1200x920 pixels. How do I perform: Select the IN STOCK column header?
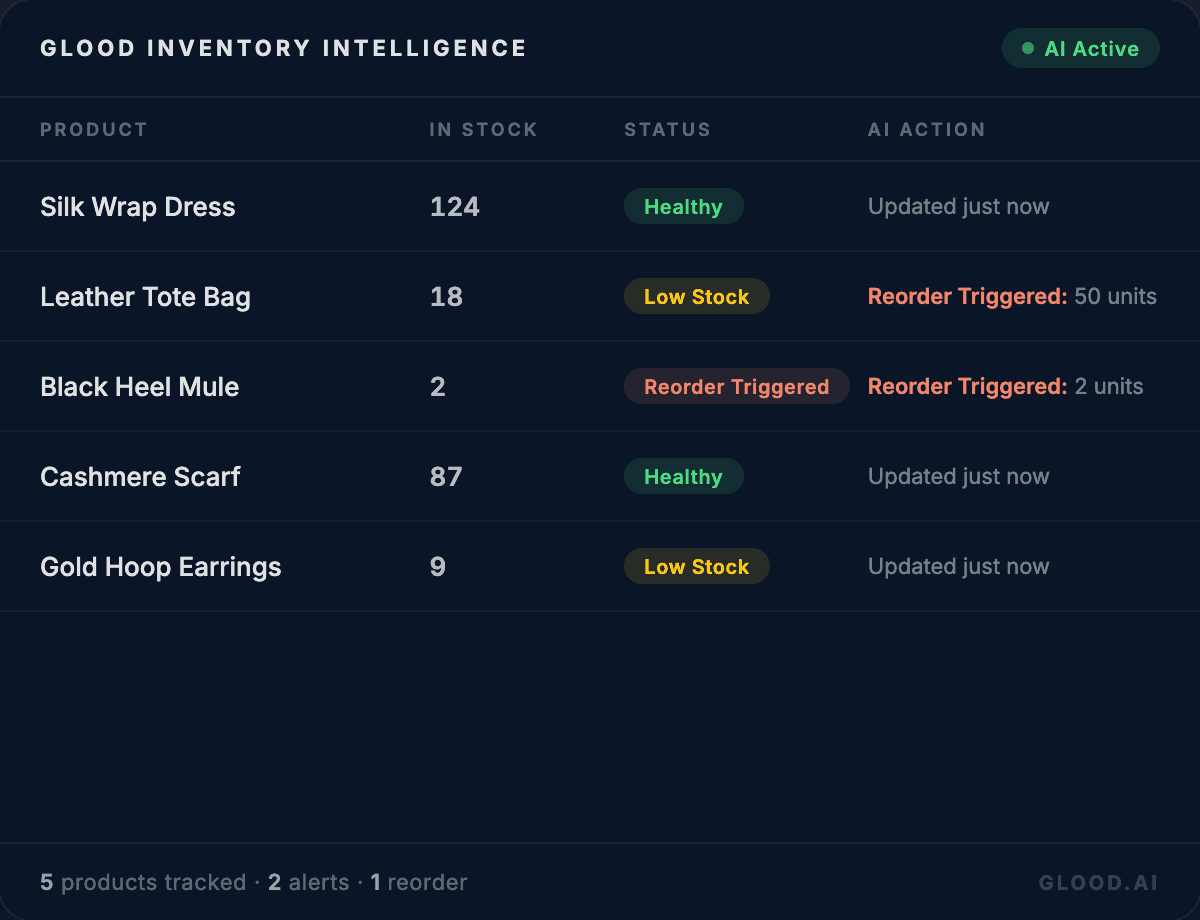483,129
